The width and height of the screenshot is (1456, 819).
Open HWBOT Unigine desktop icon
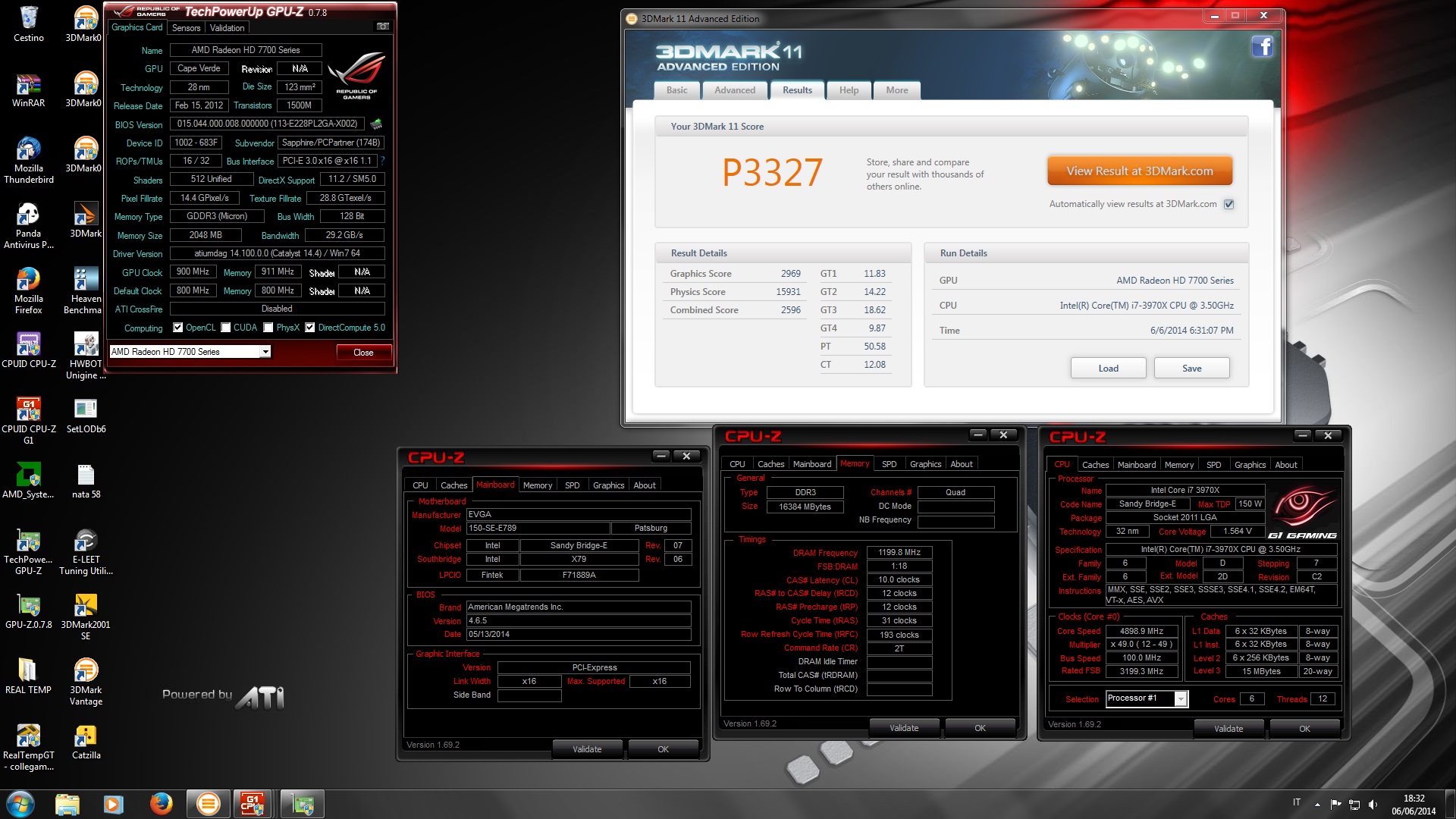(x=86, y=356)
